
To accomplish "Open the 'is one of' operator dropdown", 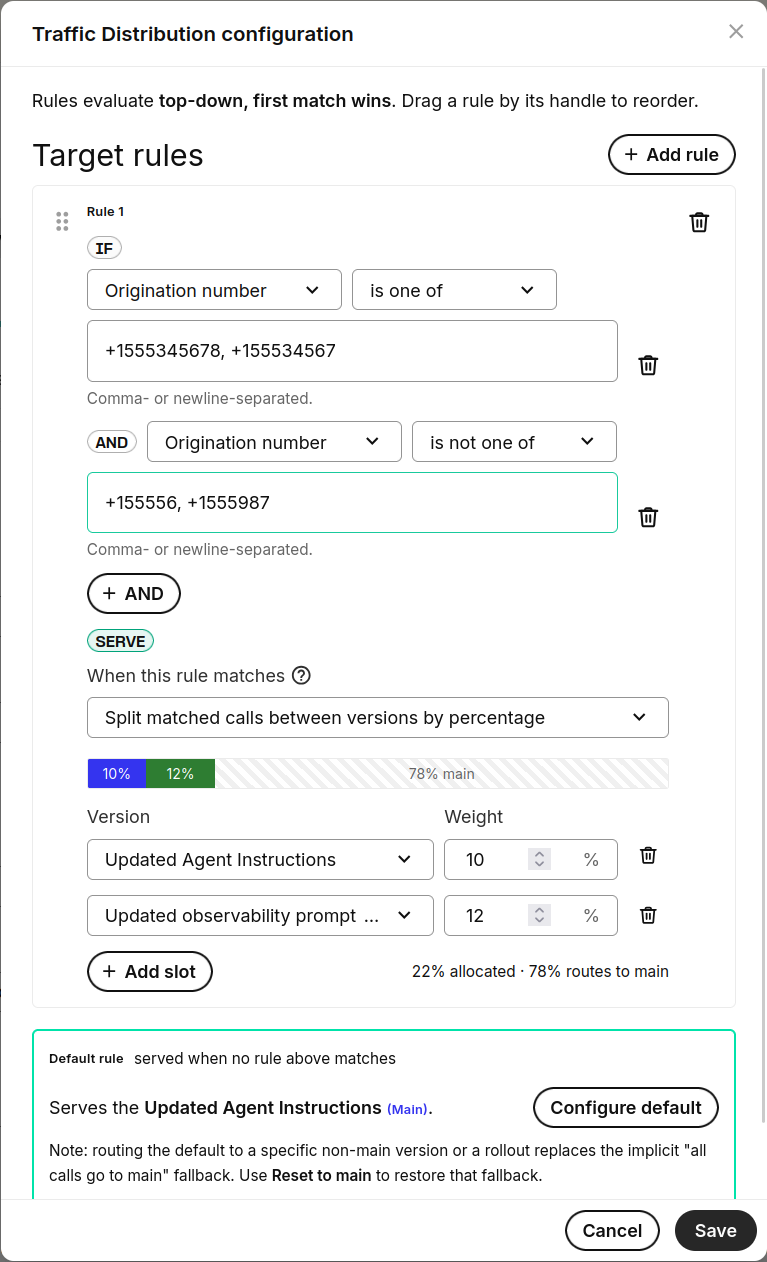I will pos(454,290).
